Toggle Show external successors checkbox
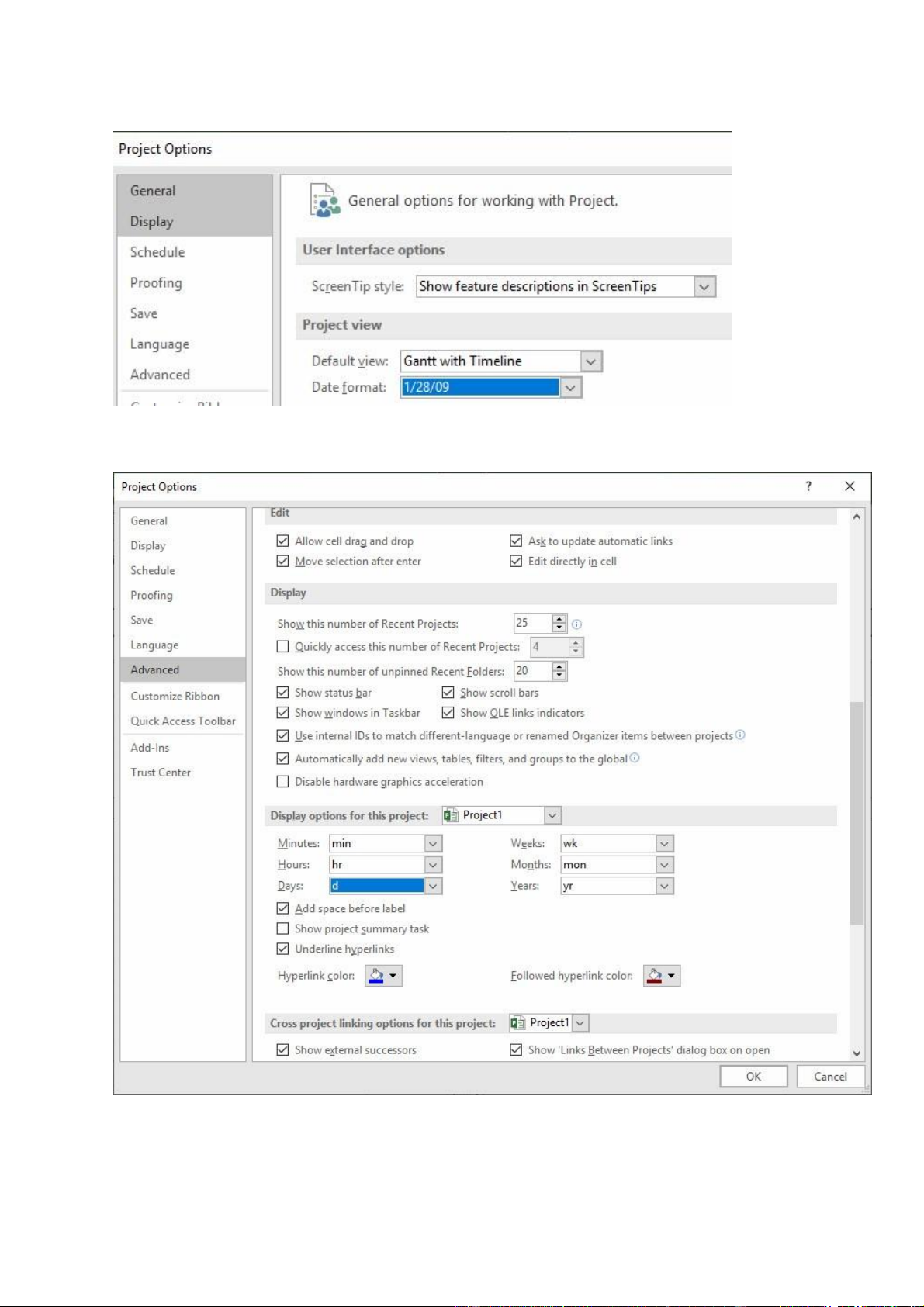The image size is (924, 1307). click(283, 1049)
